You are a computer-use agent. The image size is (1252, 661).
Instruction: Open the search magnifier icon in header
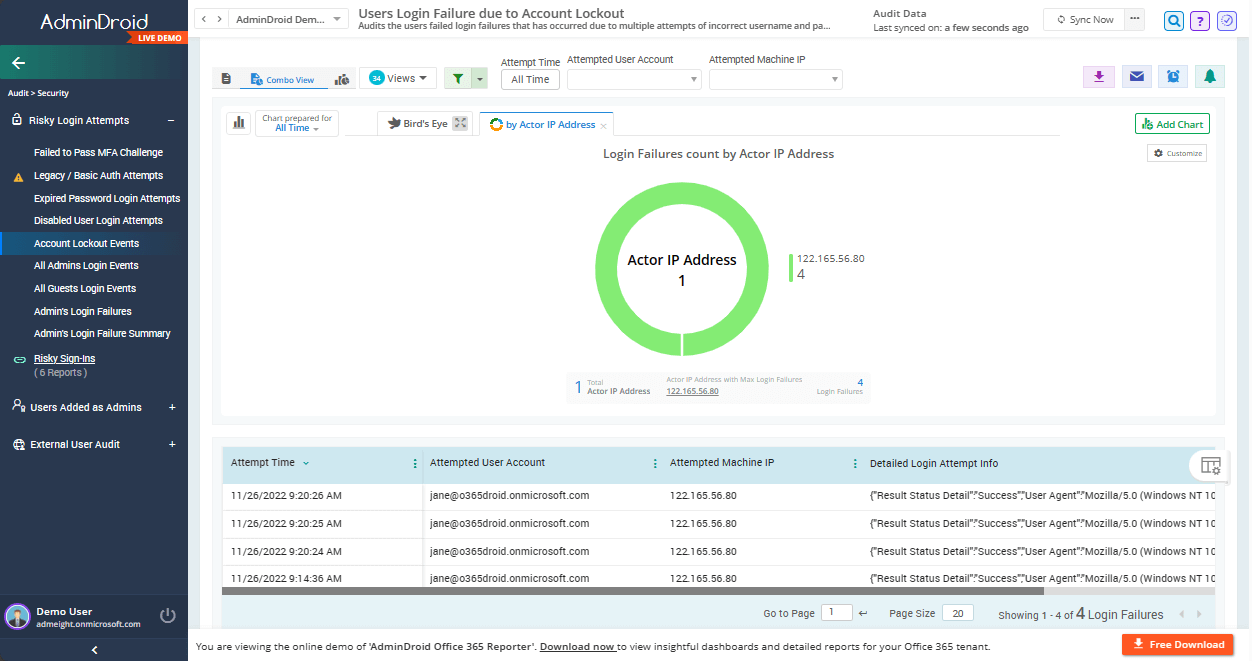[1174, 20]
